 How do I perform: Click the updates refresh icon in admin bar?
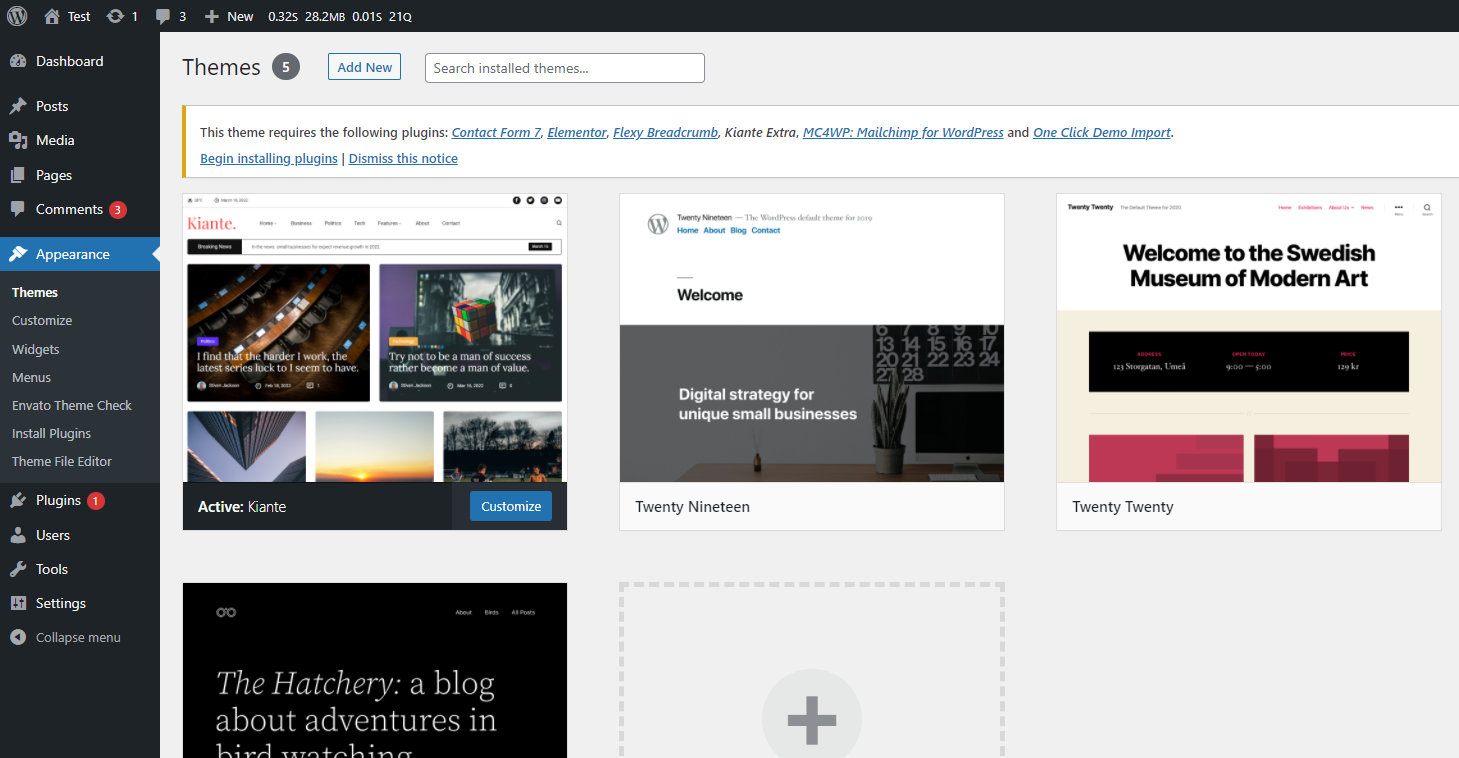(x=115, y=16)
